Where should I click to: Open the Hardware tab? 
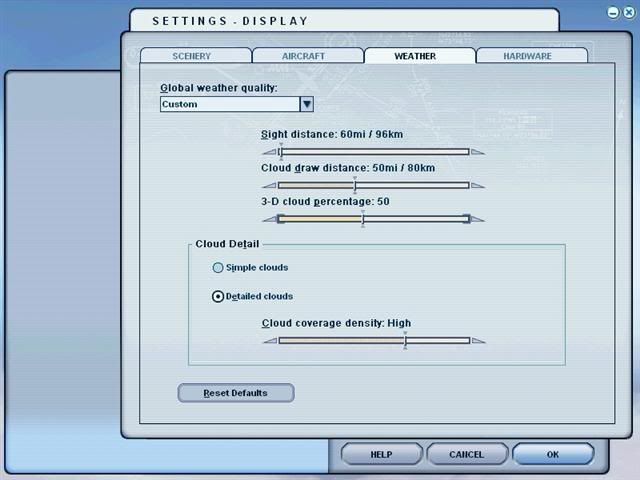tap(528, 57)
